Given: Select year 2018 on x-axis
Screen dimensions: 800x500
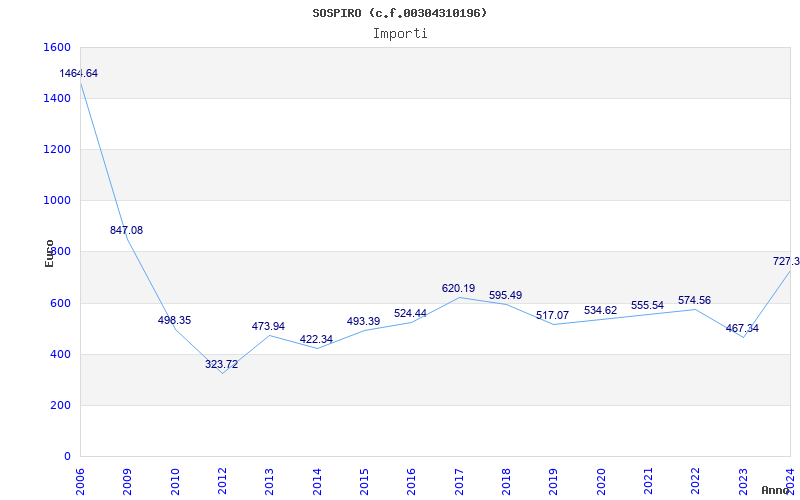Looking at the screenshot, I should 506,481.
